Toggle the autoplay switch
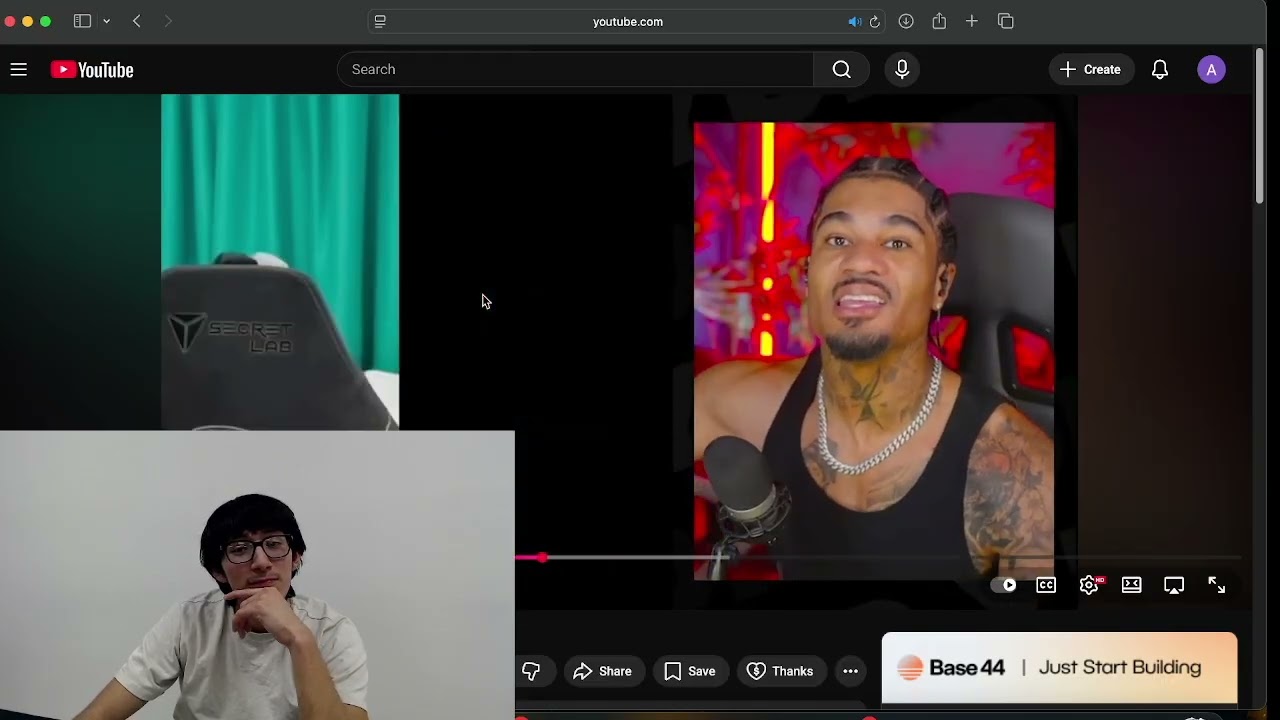The height and width of the screenshot is (720, 1280). pos(1004,585)
